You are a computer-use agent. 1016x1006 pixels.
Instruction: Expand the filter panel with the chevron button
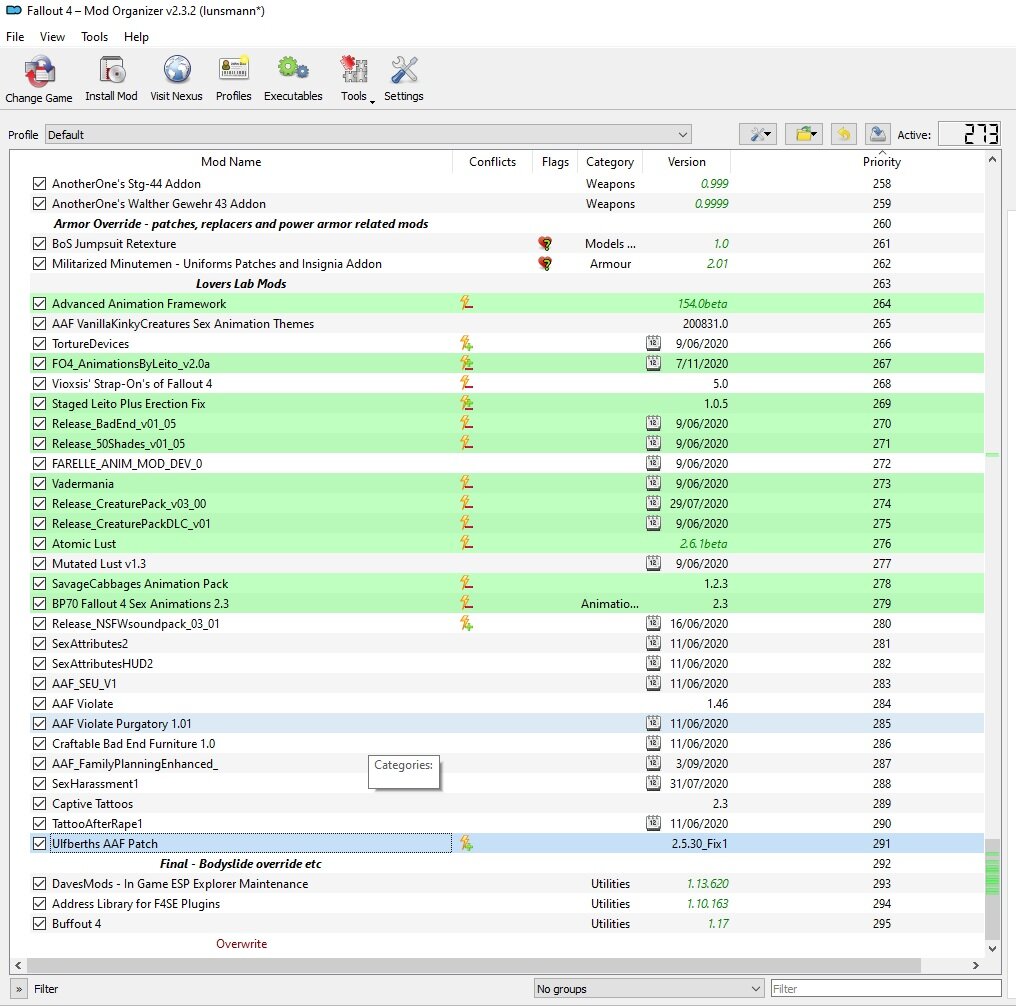click(x=19, y=989)
